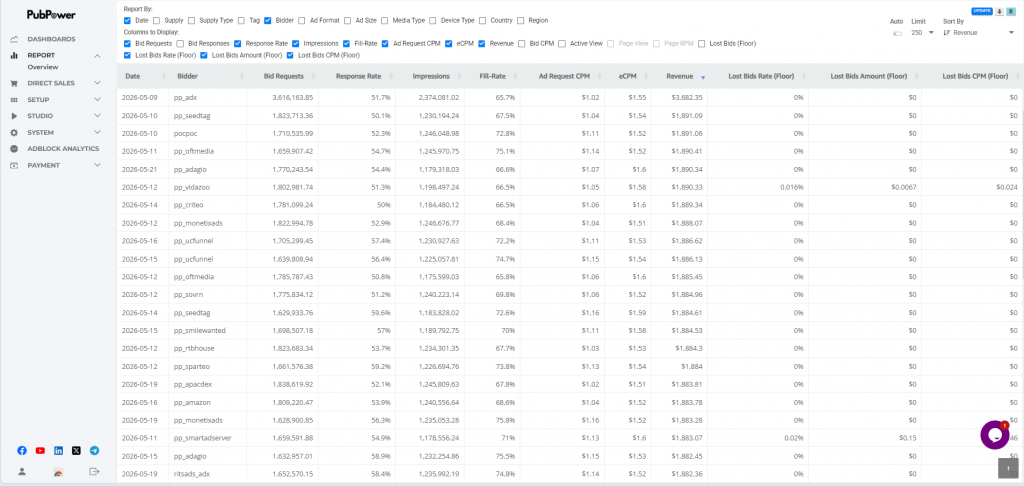Disable the eCPM column checkbox
The height and width of the screenshot is (486, 1024).
click(449, 44)
